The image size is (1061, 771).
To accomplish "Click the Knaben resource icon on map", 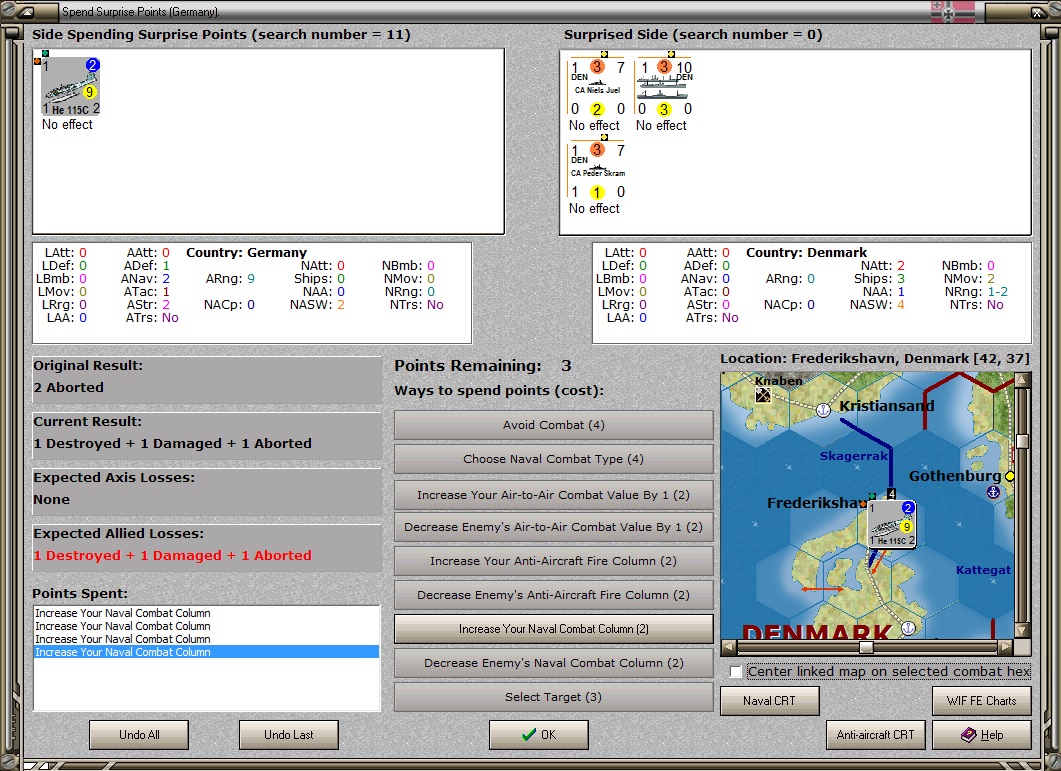I will [x=763, y=395].
